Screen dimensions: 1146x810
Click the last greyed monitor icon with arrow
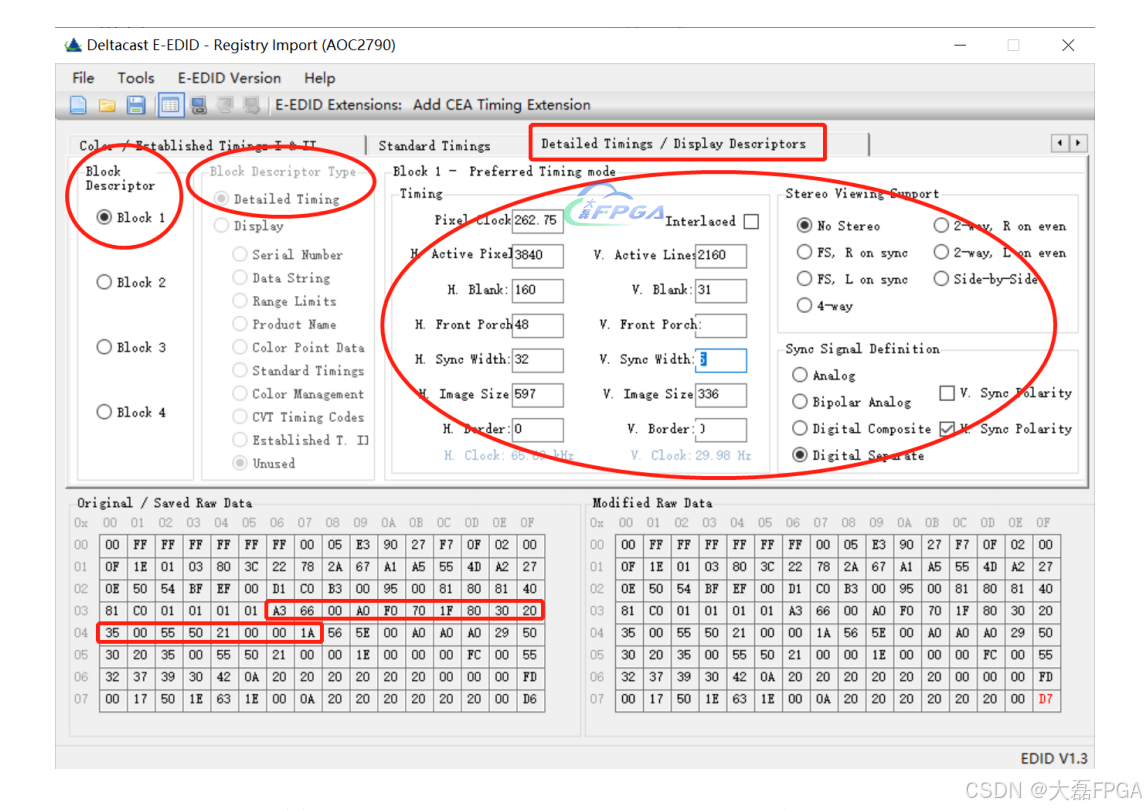click(x=252, y=105)
